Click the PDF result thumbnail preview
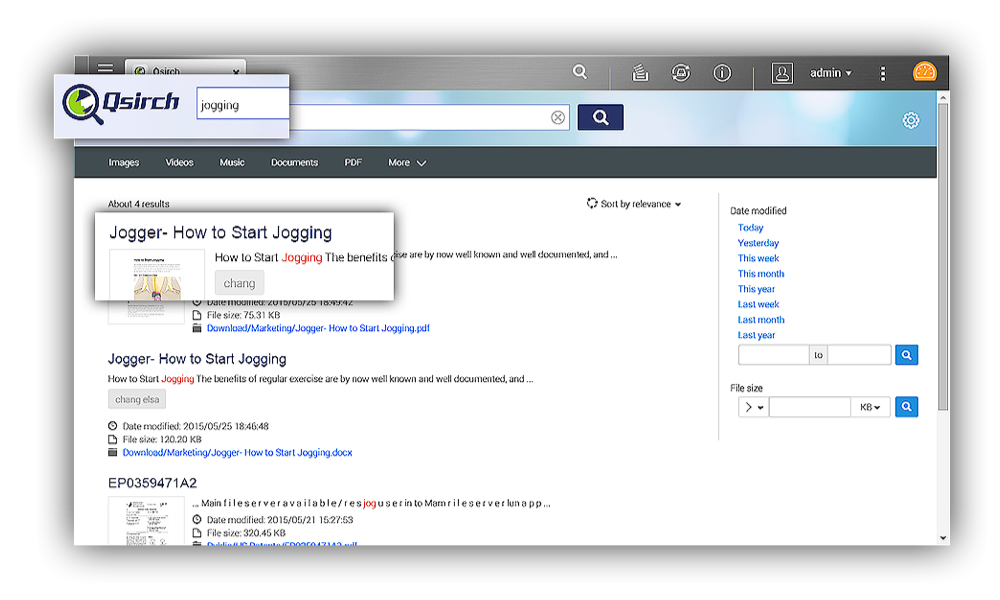The height and width of the screenshot is (600, 1000). click(157, 275)
